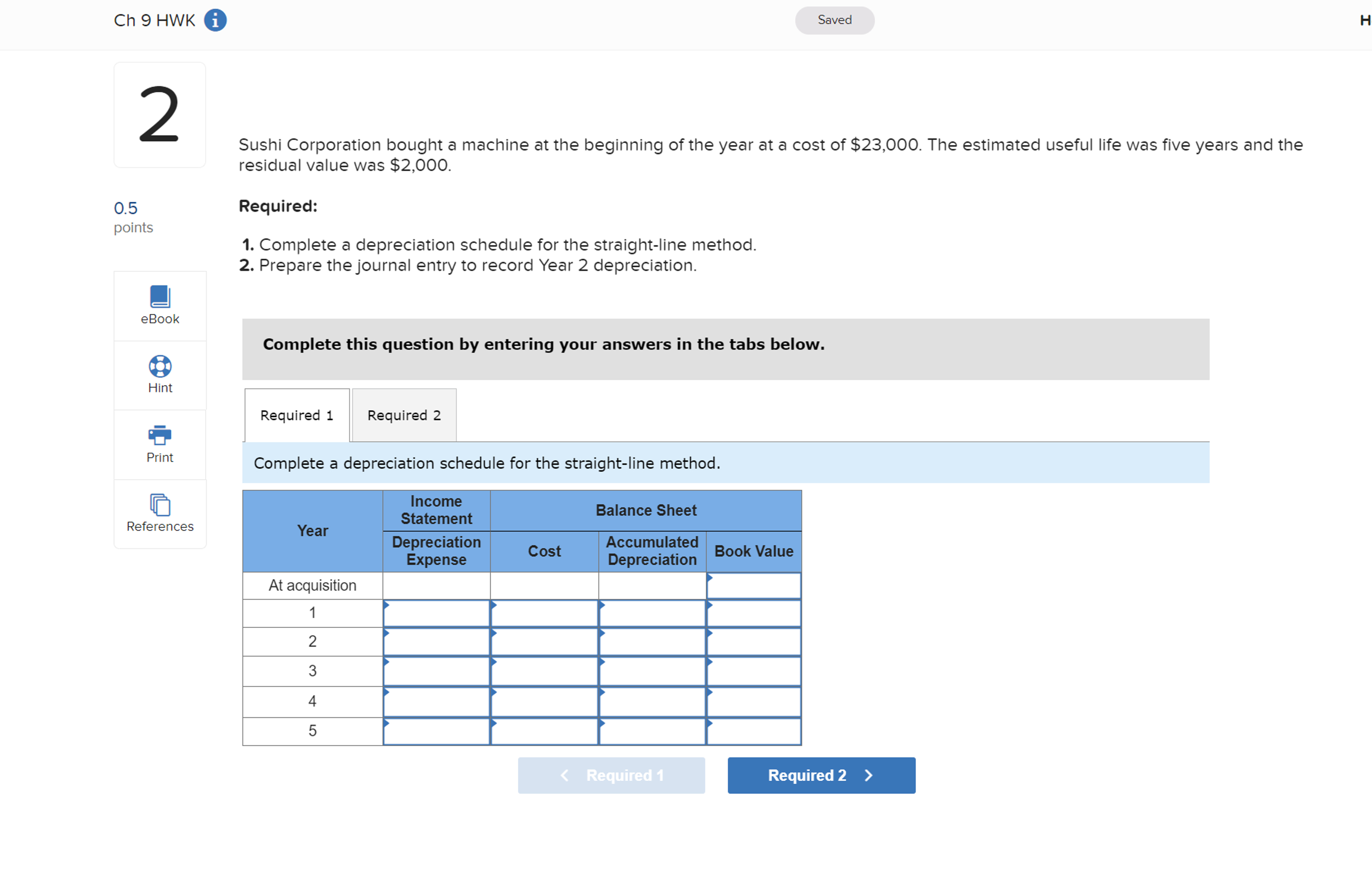Select the Required 1 tab
The width and height of the screenshot is (1372, 896).
coord(296,415)
